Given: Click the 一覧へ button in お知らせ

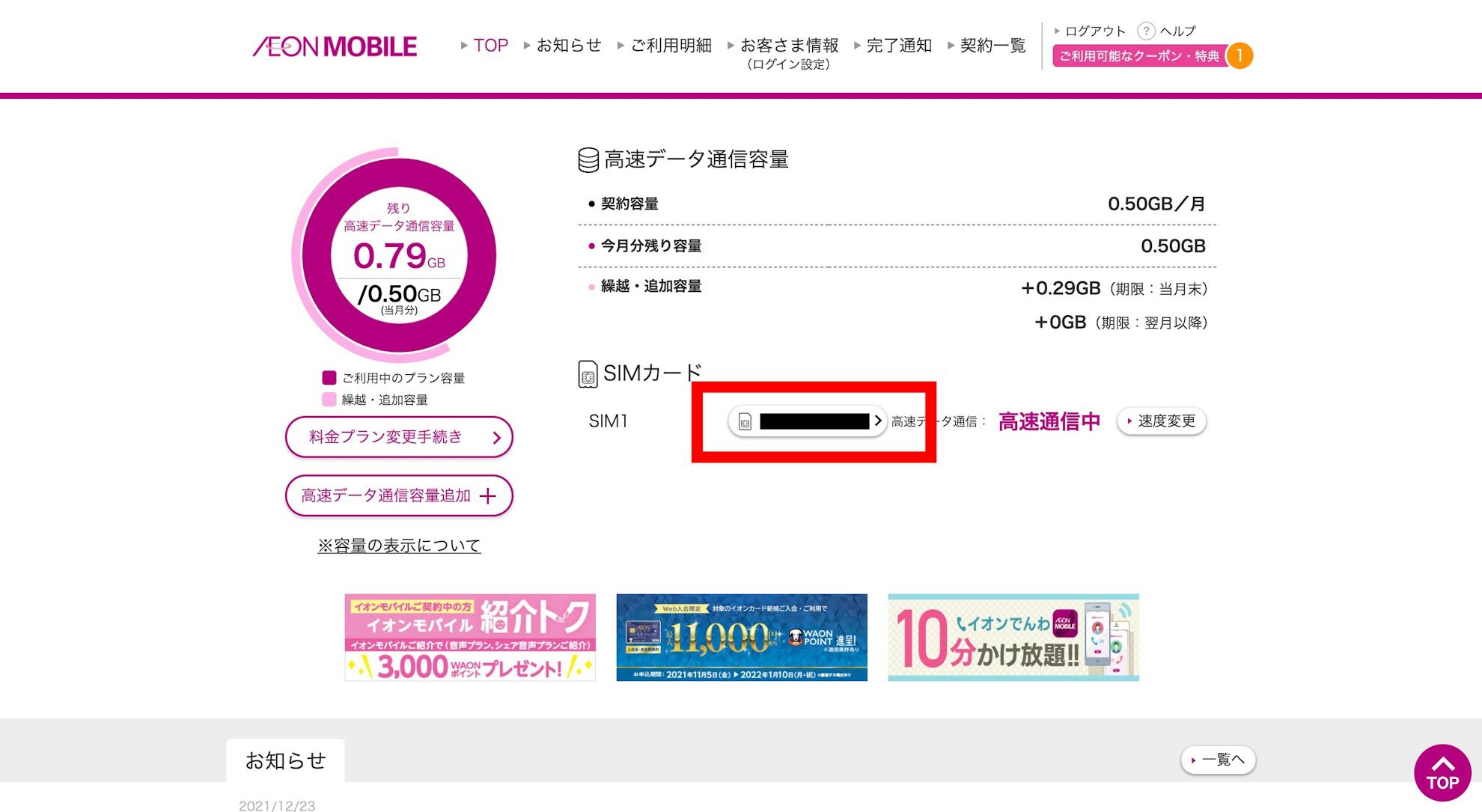Looking at the screenshot, I should (1218, 760).
